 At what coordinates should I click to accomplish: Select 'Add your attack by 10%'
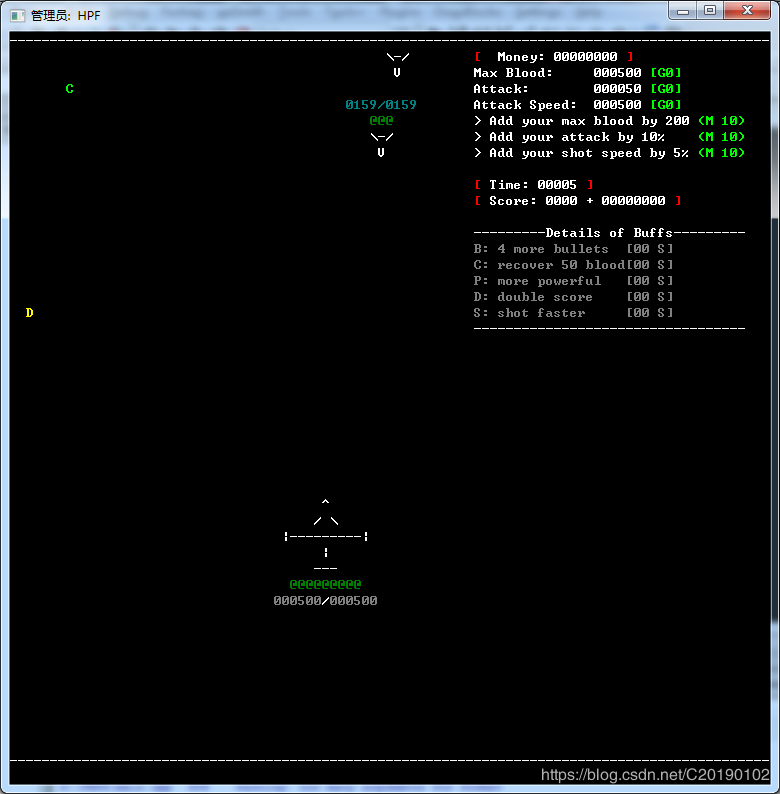pyautogui.click(x=610, y=137)
